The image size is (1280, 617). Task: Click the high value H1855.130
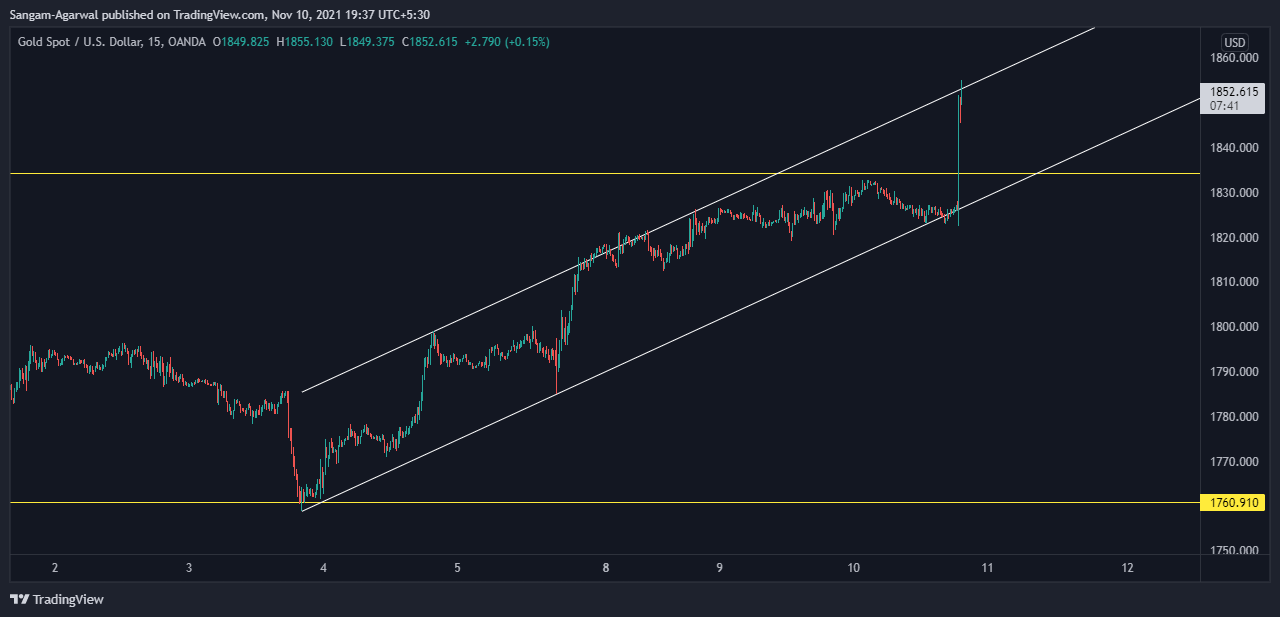coord(305,42)
